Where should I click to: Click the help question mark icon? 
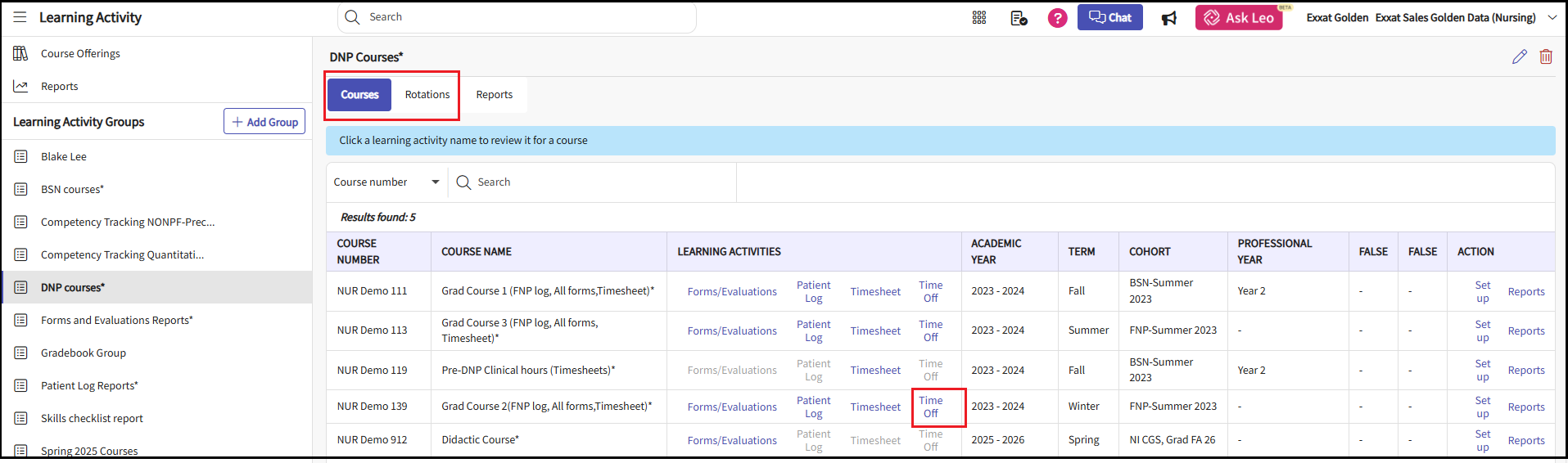pyautogui.click(x=1057, y=17)
